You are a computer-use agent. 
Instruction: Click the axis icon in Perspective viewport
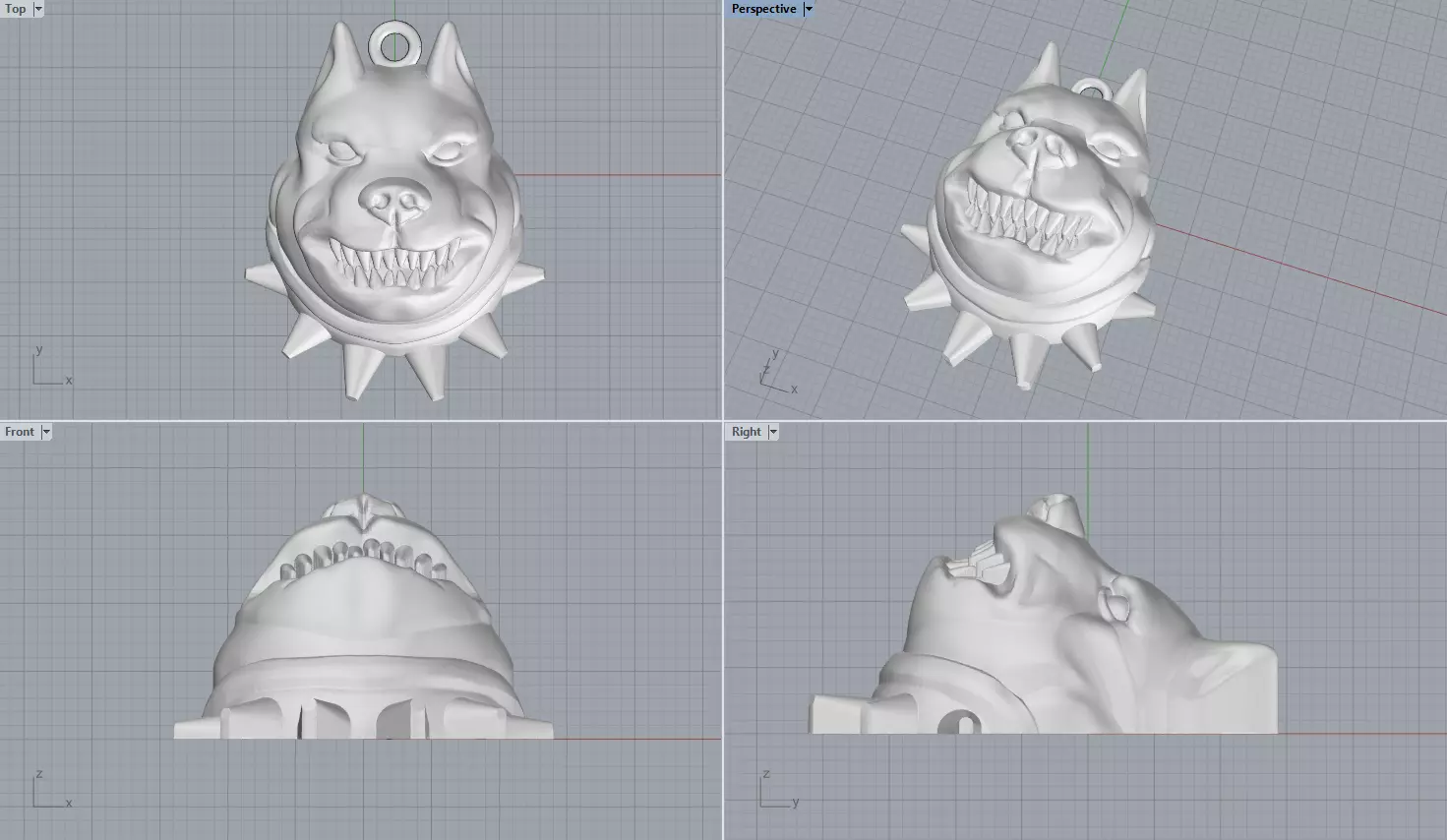(x=777, y=374)
